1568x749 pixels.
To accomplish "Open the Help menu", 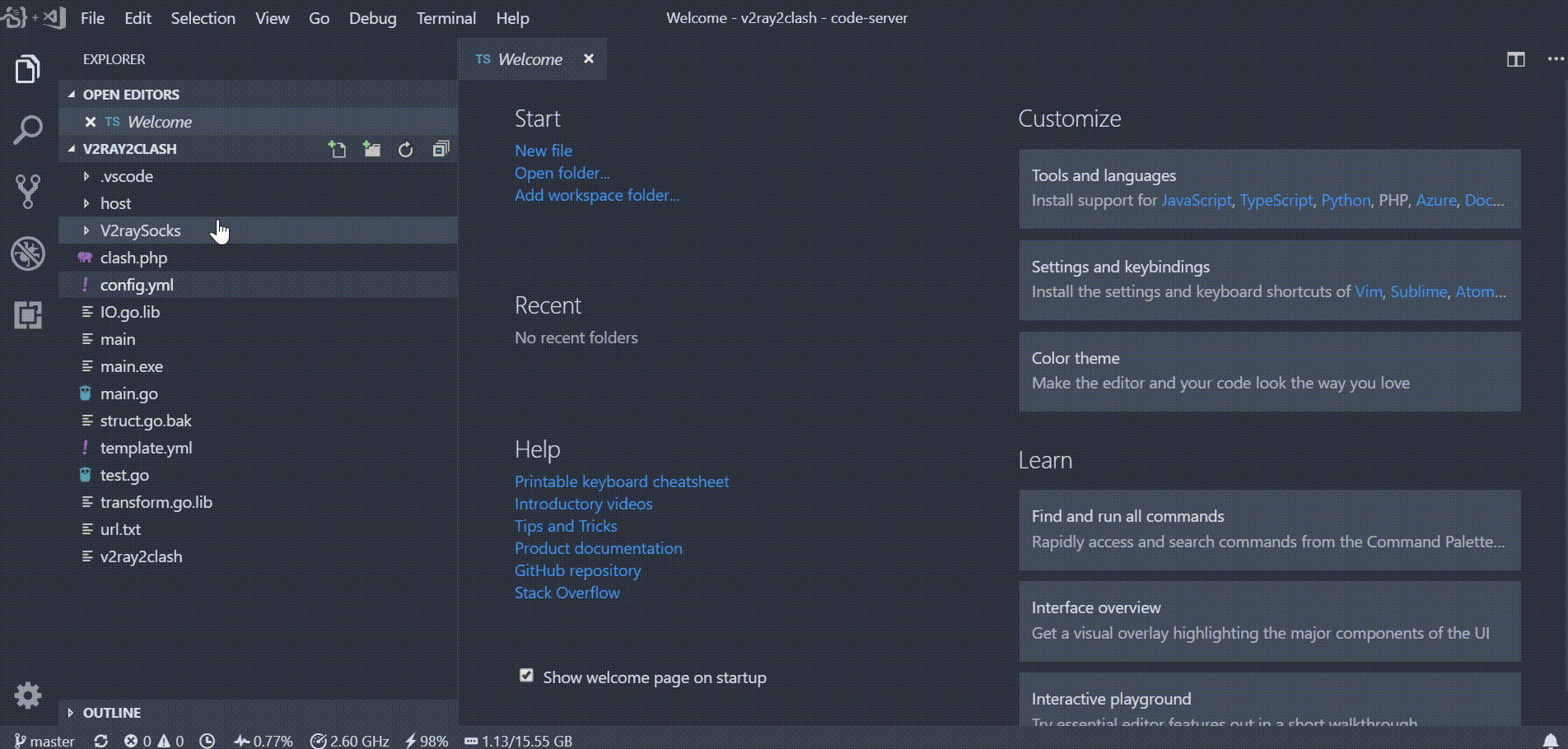I will tap(512, 18).
